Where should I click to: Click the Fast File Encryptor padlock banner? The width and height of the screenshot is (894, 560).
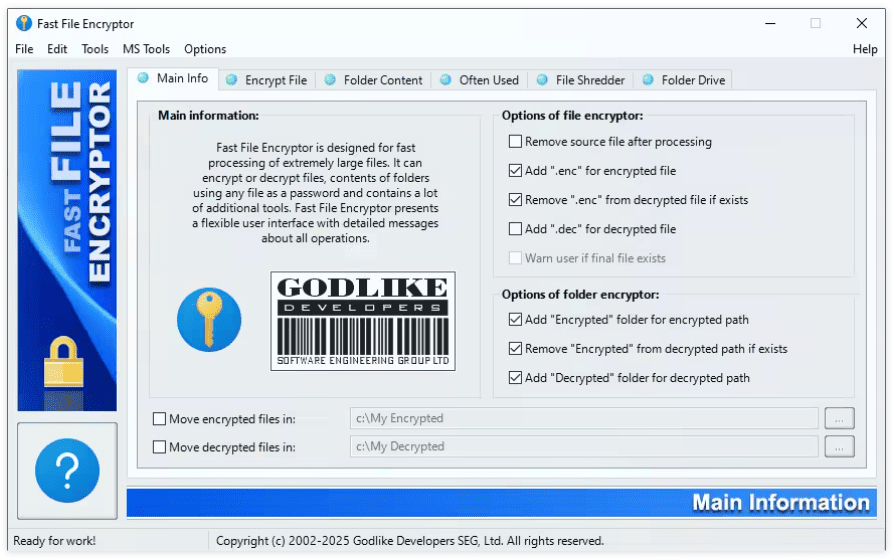coord(67,240)
